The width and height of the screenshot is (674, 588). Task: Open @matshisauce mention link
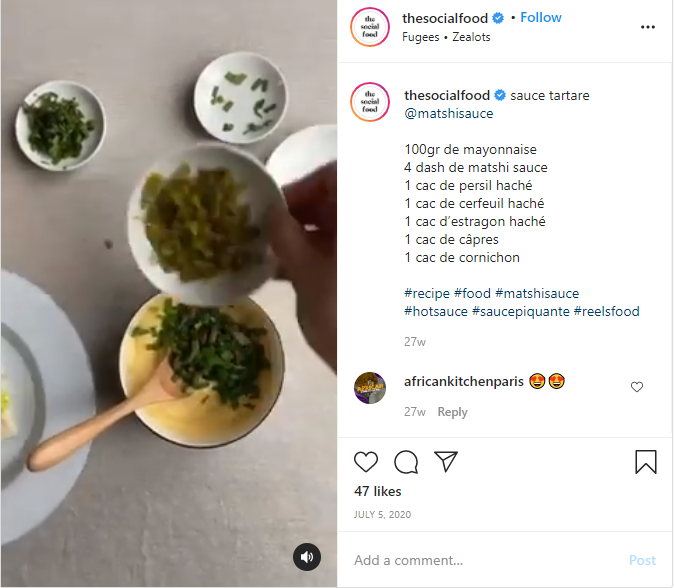(x=449, y=114)
